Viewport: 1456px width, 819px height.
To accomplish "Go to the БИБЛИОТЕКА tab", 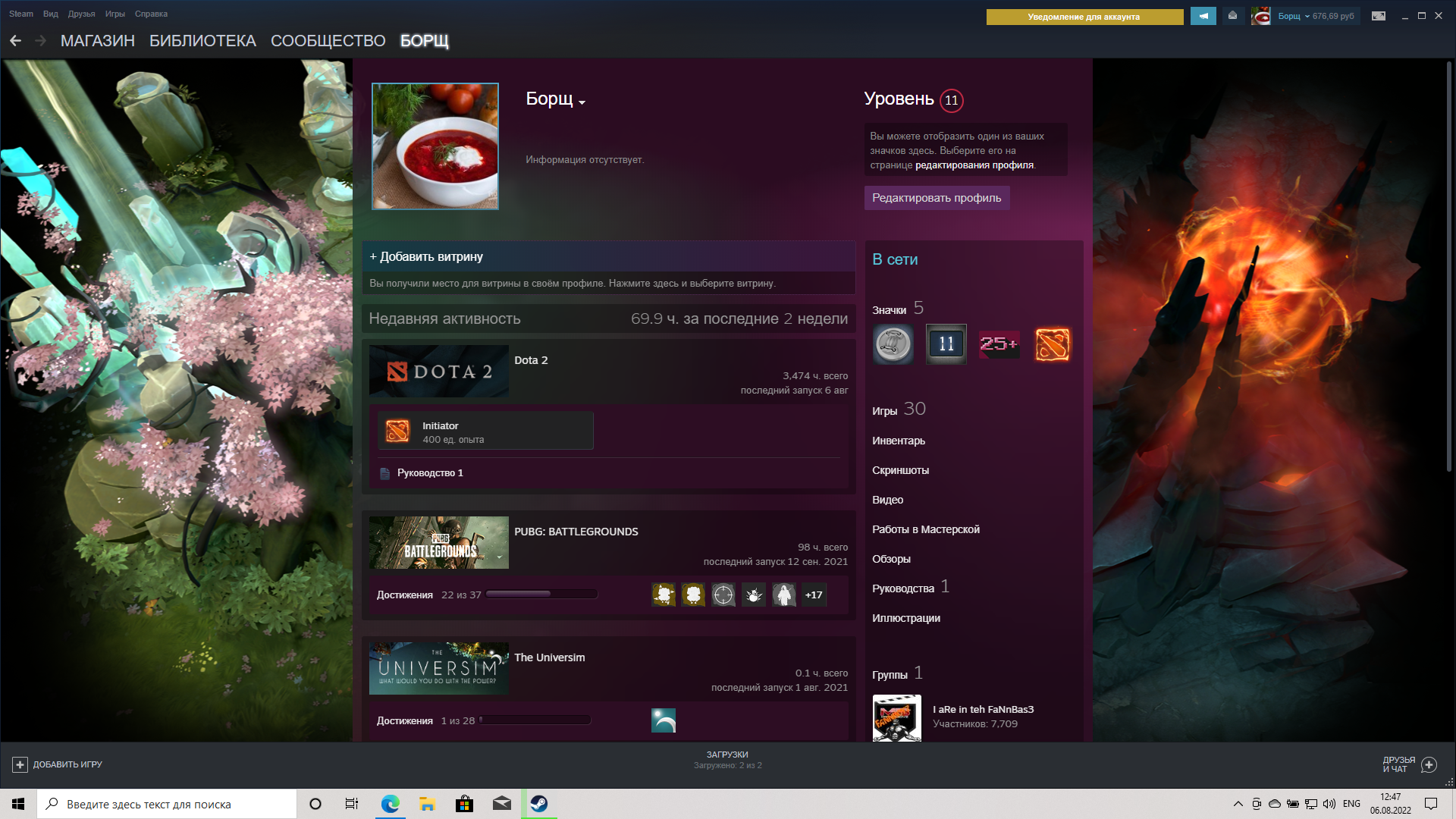I will [202, 41].
